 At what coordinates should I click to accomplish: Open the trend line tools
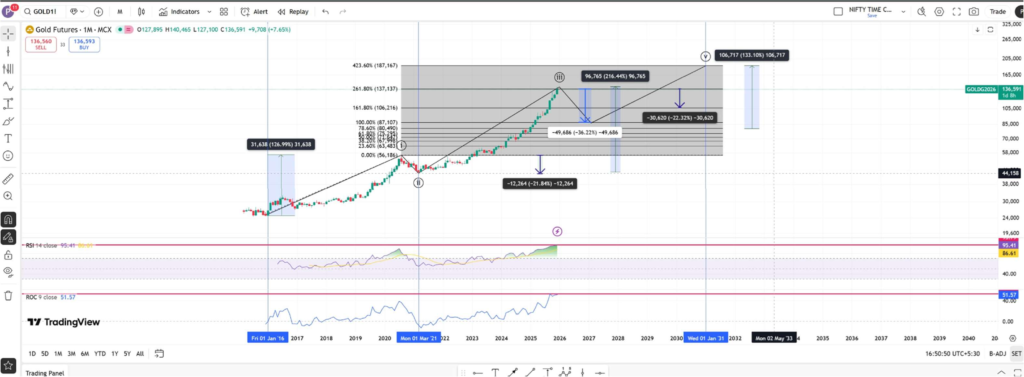(x=8, y=51)
